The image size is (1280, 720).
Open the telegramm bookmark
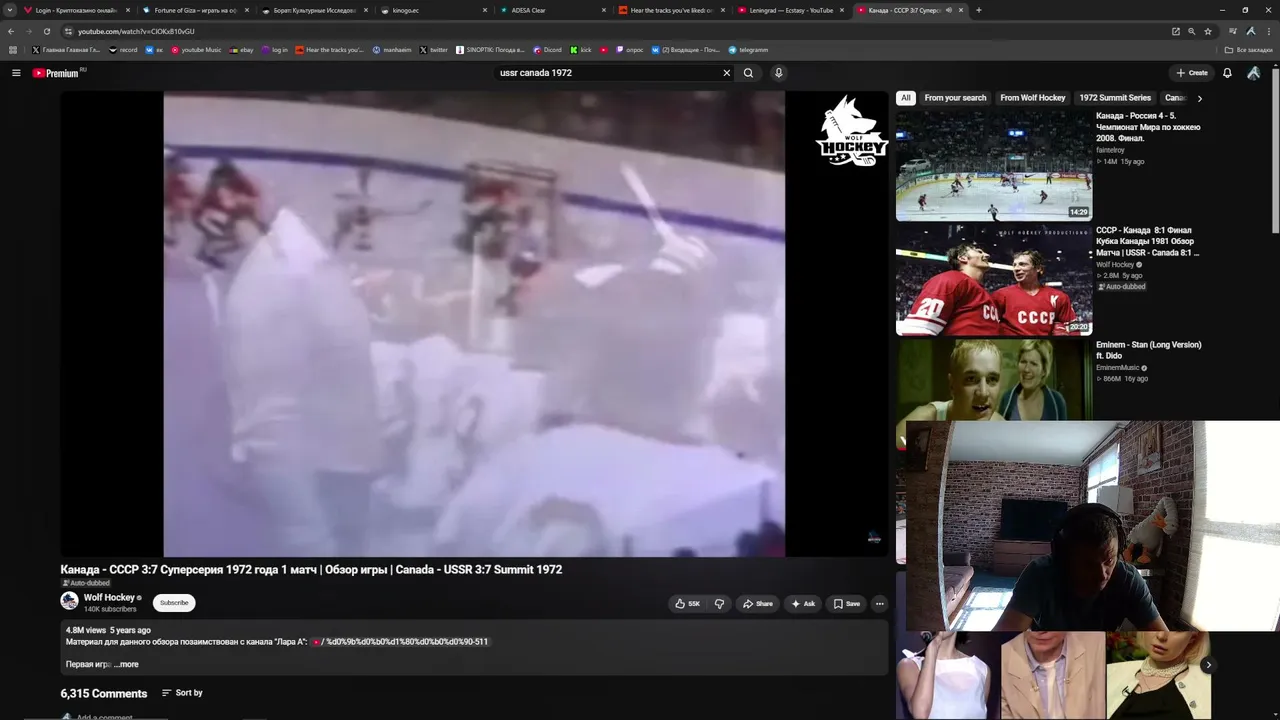click(x=748, y=50)
